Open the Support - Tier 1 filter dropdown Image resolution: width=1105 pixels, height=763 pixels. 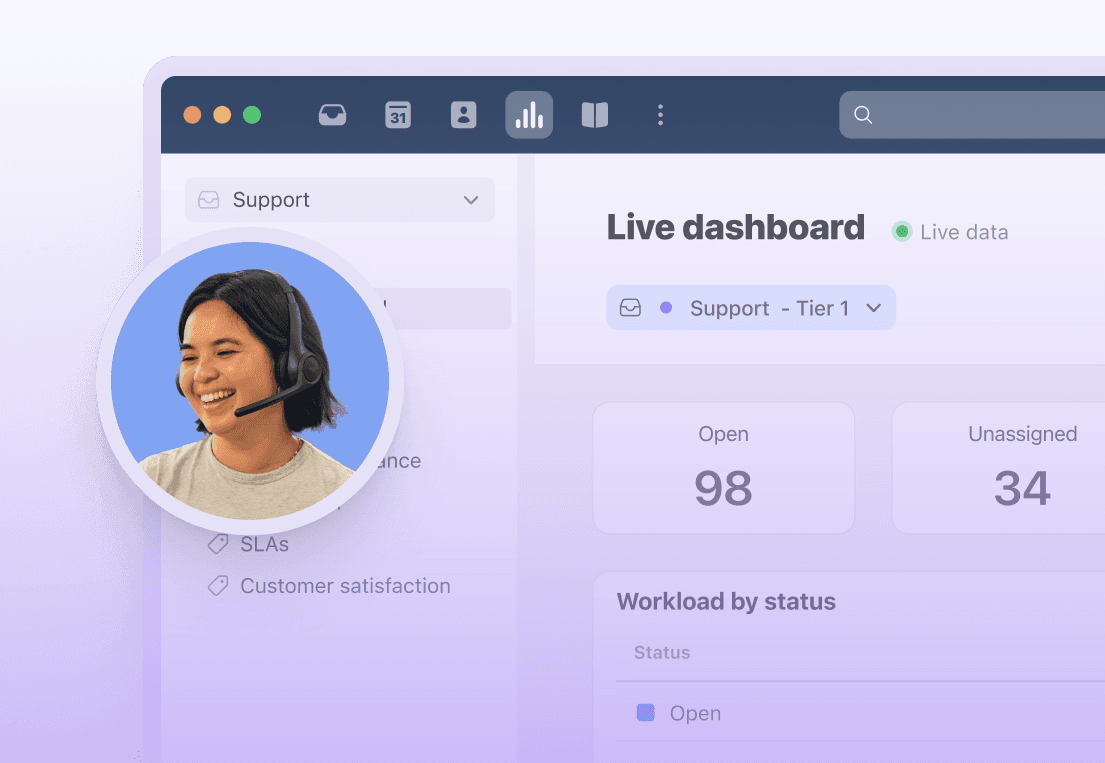coord(750,308)
